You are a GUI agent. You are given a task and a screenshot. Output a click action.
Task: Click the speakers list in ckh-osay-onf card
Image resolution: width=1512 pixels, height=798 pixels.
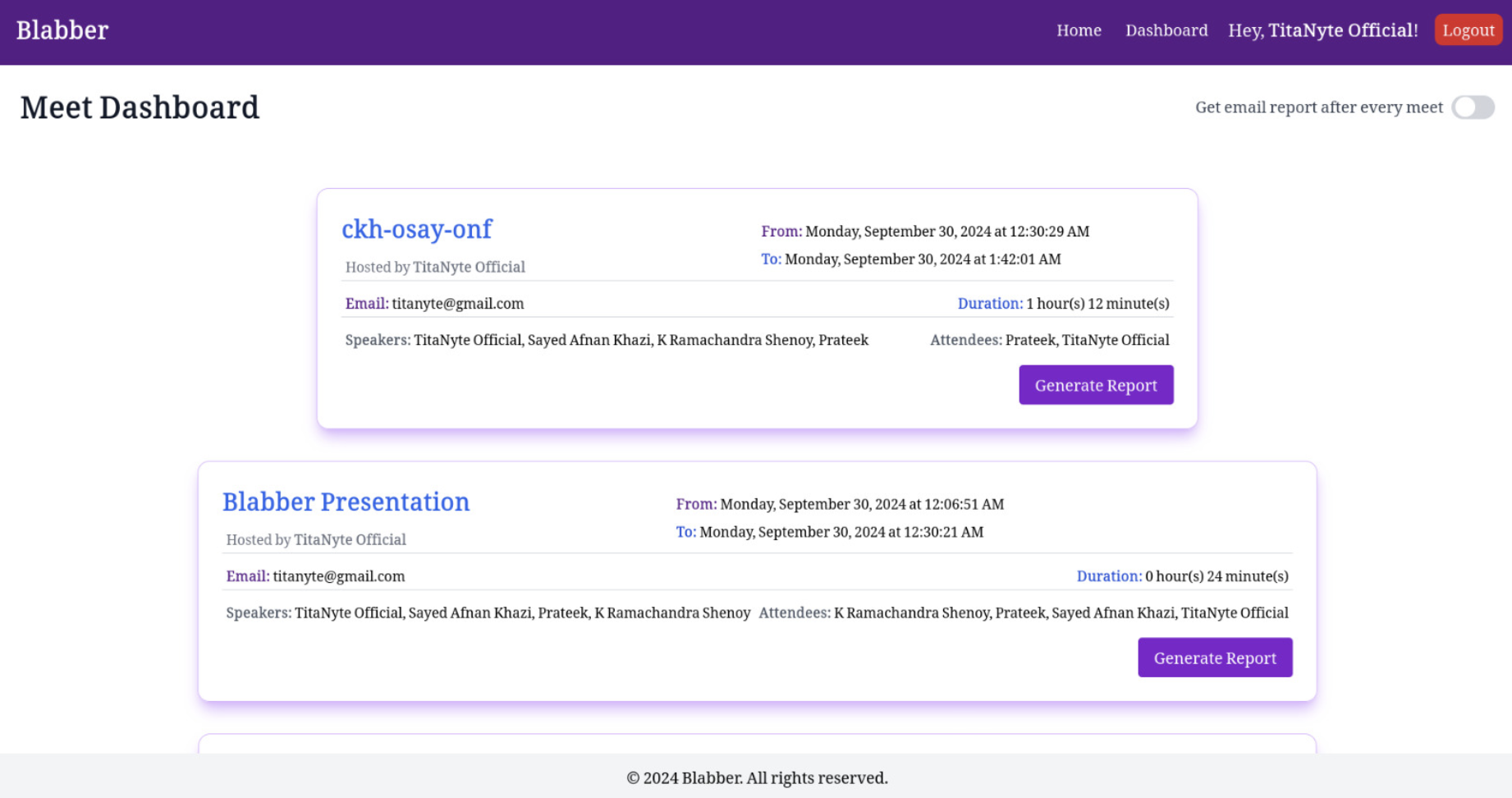[x=640, y=340]
